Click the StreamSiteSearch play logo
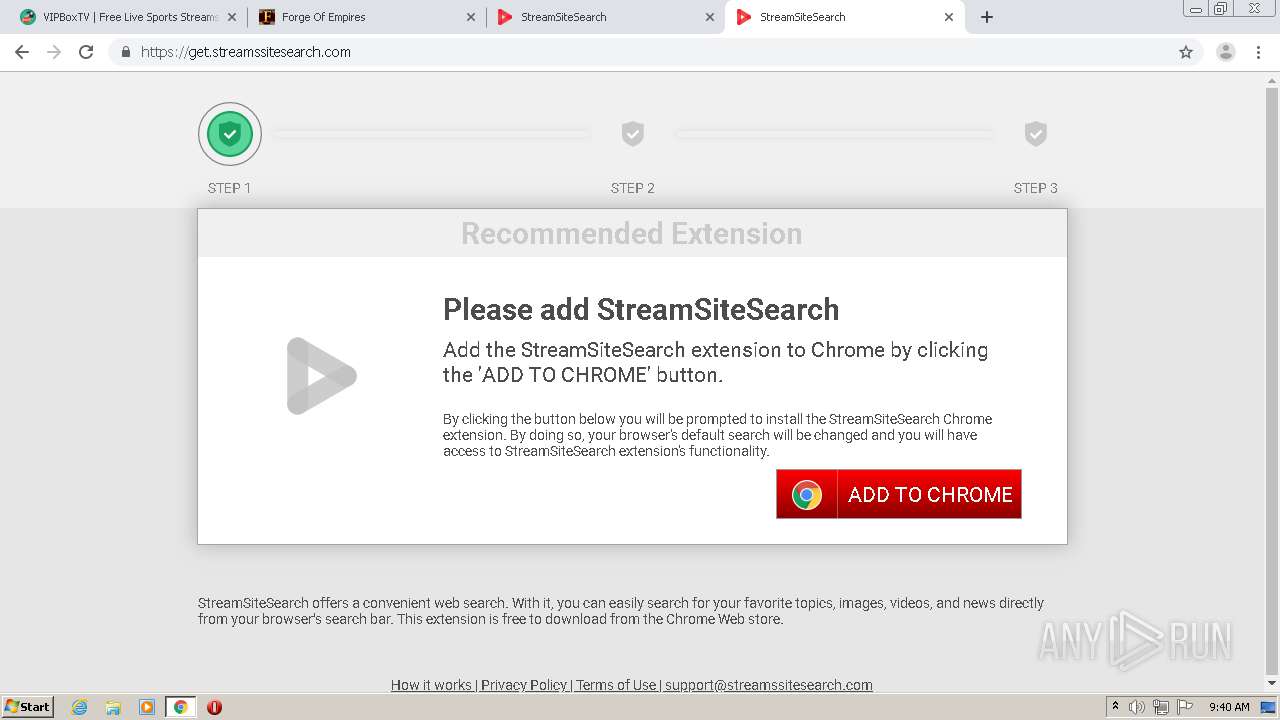1280x720 pixels. [x=321, y=376]
